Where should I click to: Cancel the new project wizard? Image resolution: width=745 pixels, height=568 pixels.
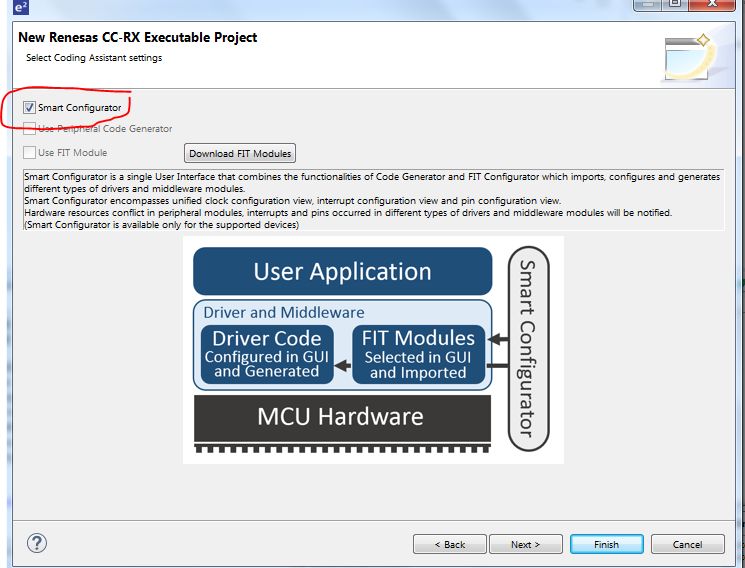[x=688, y=544]
